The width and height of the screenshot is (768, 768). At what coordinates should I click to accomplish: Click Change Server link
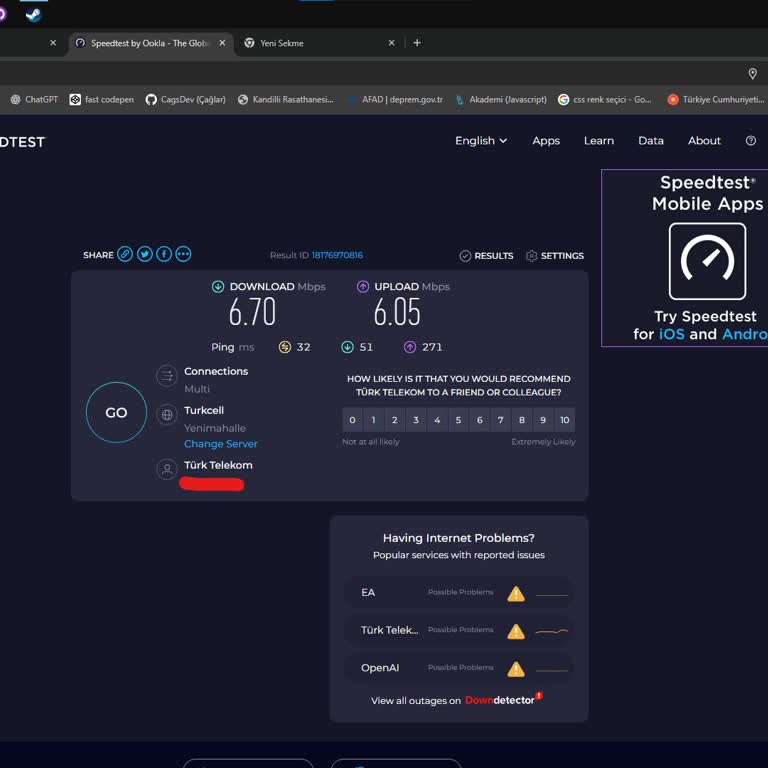[220, 444]
